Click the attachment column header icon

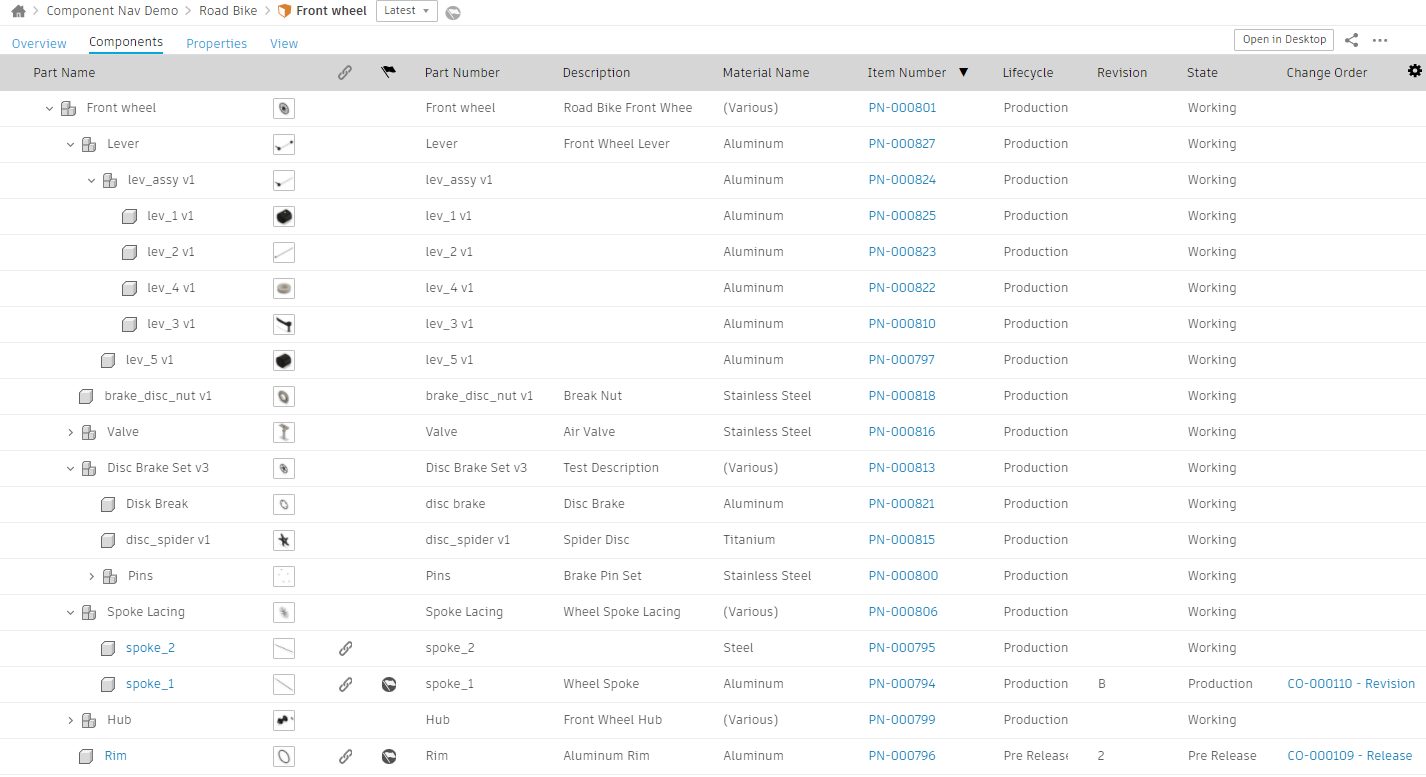tap(345, 72)
